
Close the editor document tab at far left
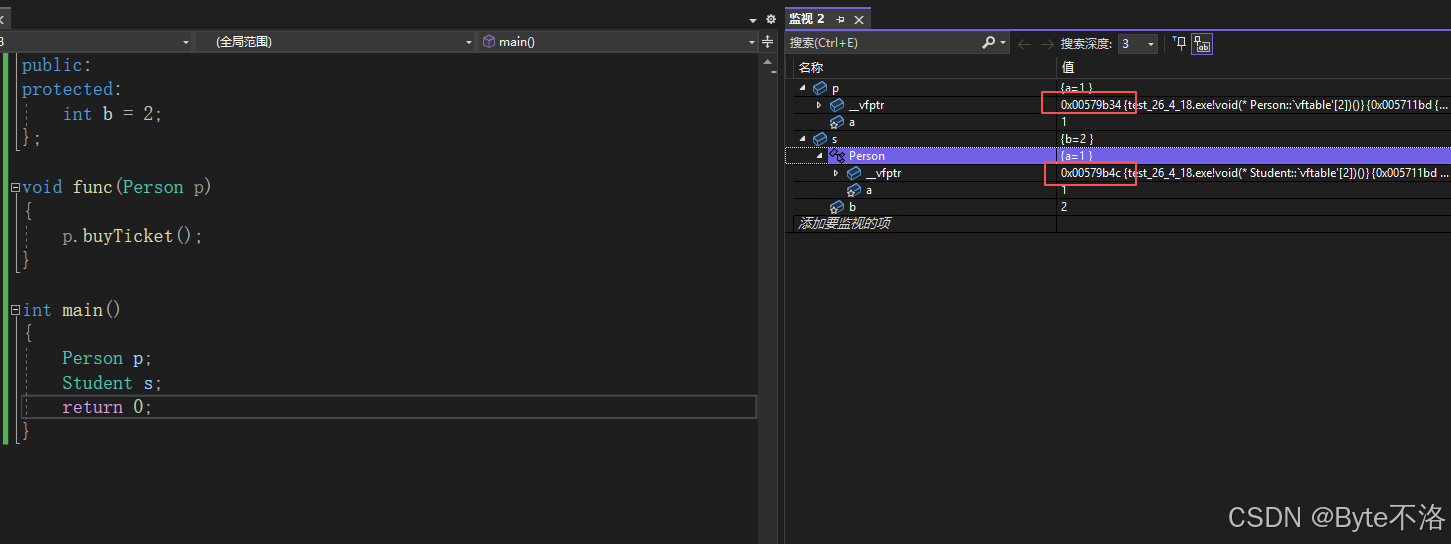pyautogui.click(x=3, y=19)
